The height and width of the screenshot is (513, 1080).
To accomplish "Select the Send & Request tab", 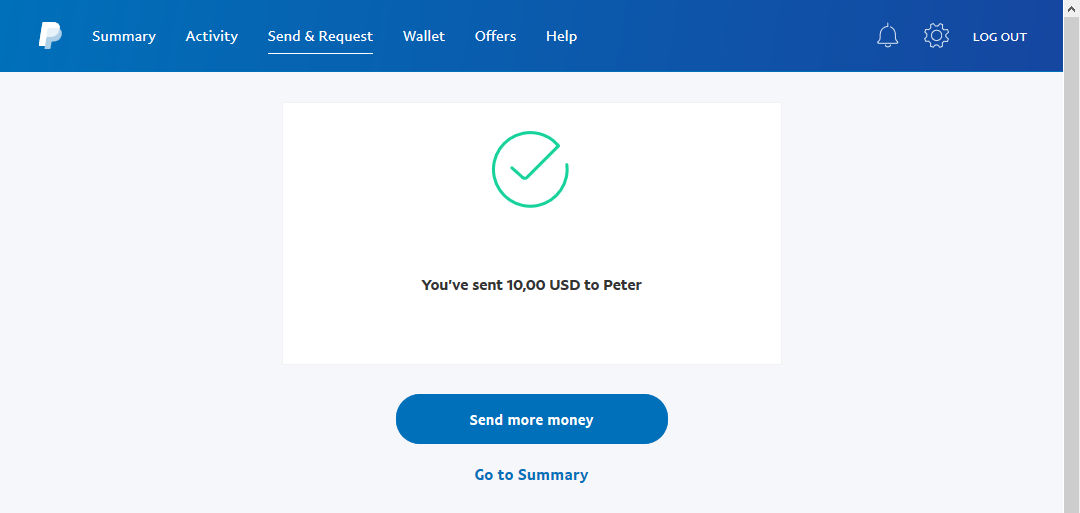I will pyautogui.click(x=320, y=36).
